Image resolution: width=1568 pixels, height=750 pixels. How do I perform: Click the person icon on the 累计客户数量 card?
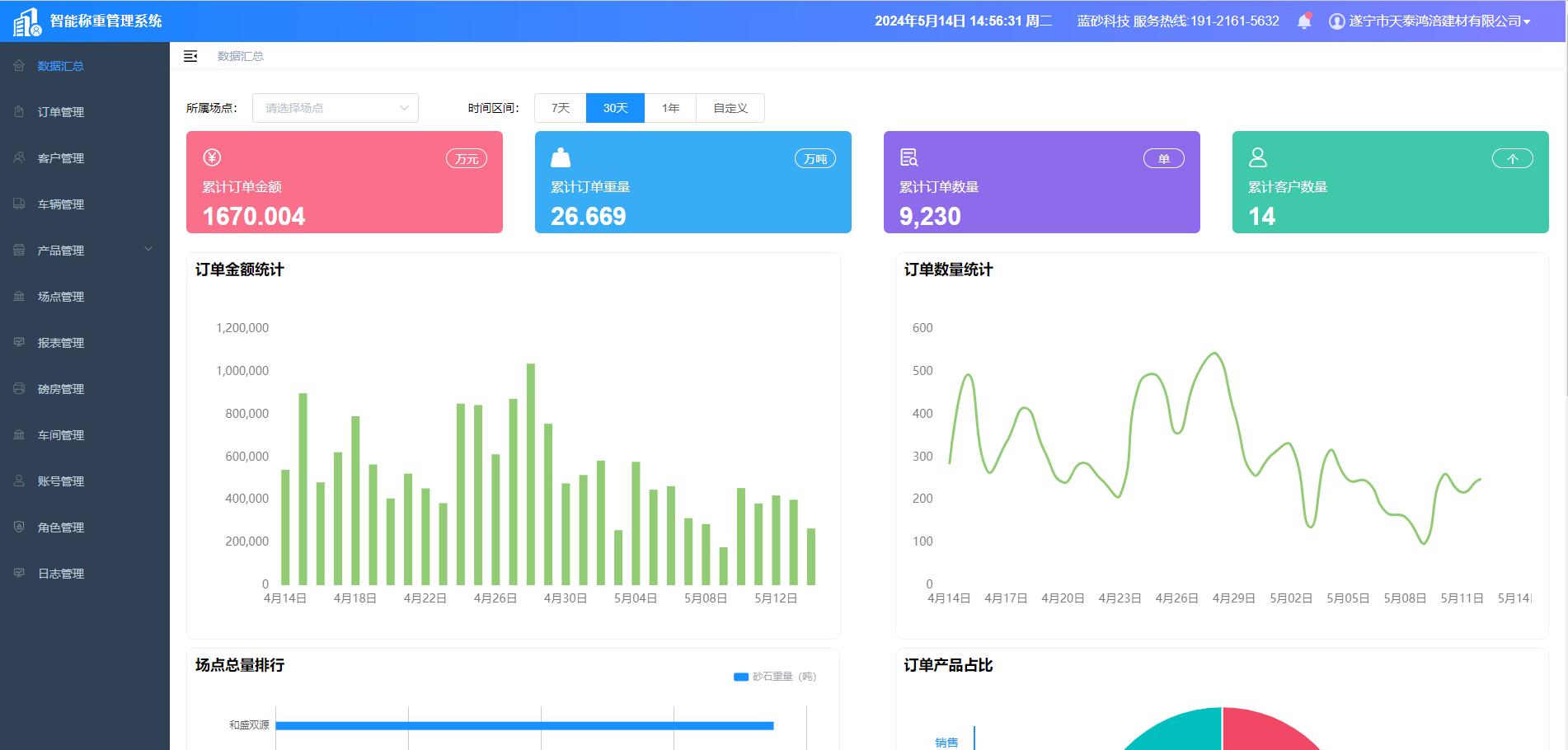tap(1258, 157)
